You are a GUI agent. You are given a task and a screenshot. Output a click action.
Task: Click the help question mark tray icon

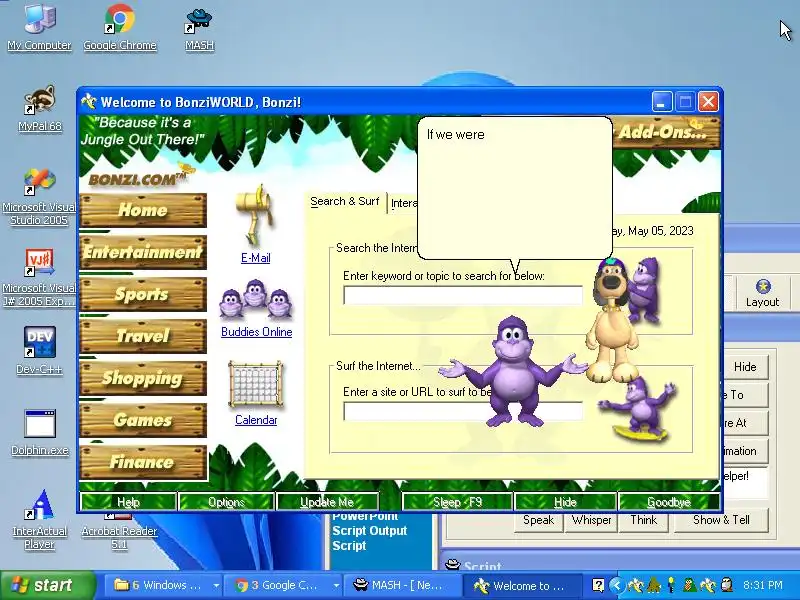[598, 585]
